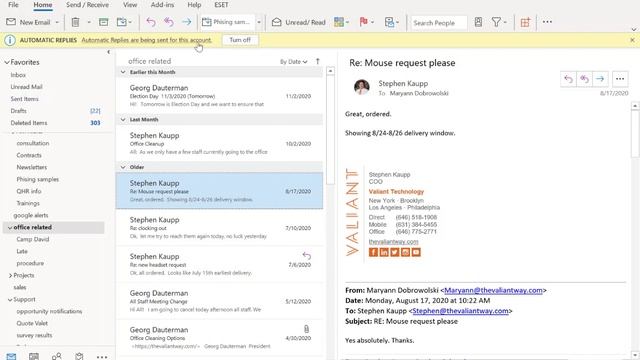Switch to Tasks view in navigation bar
Viewport: 640px width, 360px height.
tap(79, 356)
